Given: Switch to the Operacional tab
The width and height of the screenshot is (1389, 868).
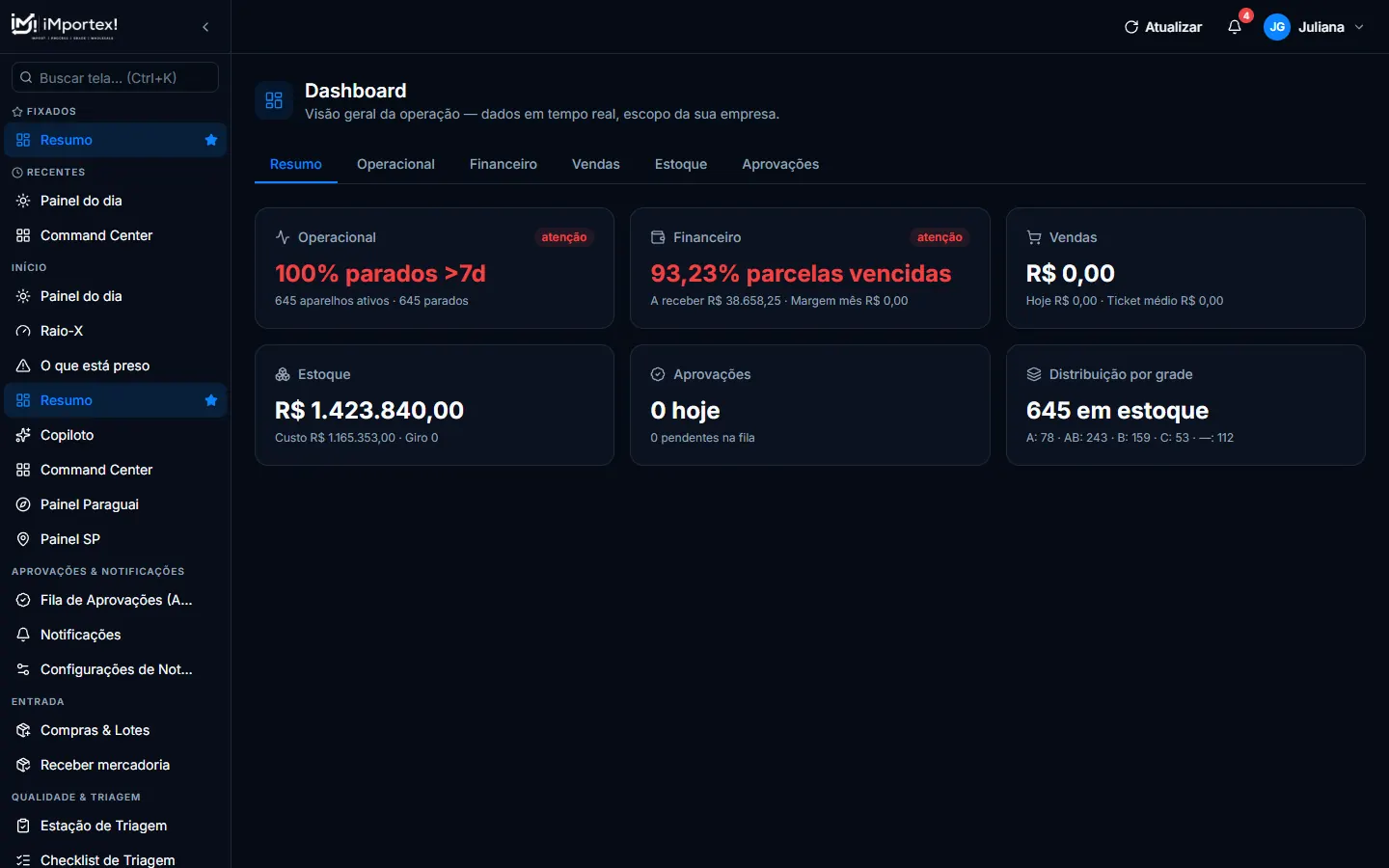Looking at the screenshot, I should coord(395,164).
